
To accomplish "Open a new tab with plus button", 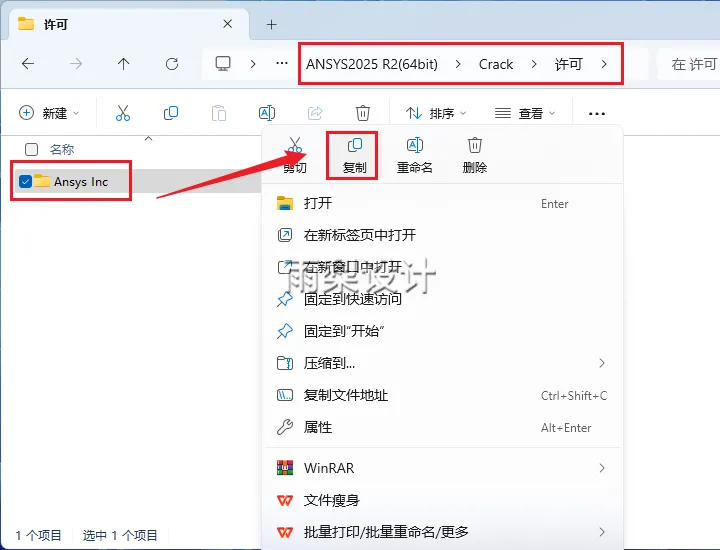I will pyautogui.click(x=271, y=24).
